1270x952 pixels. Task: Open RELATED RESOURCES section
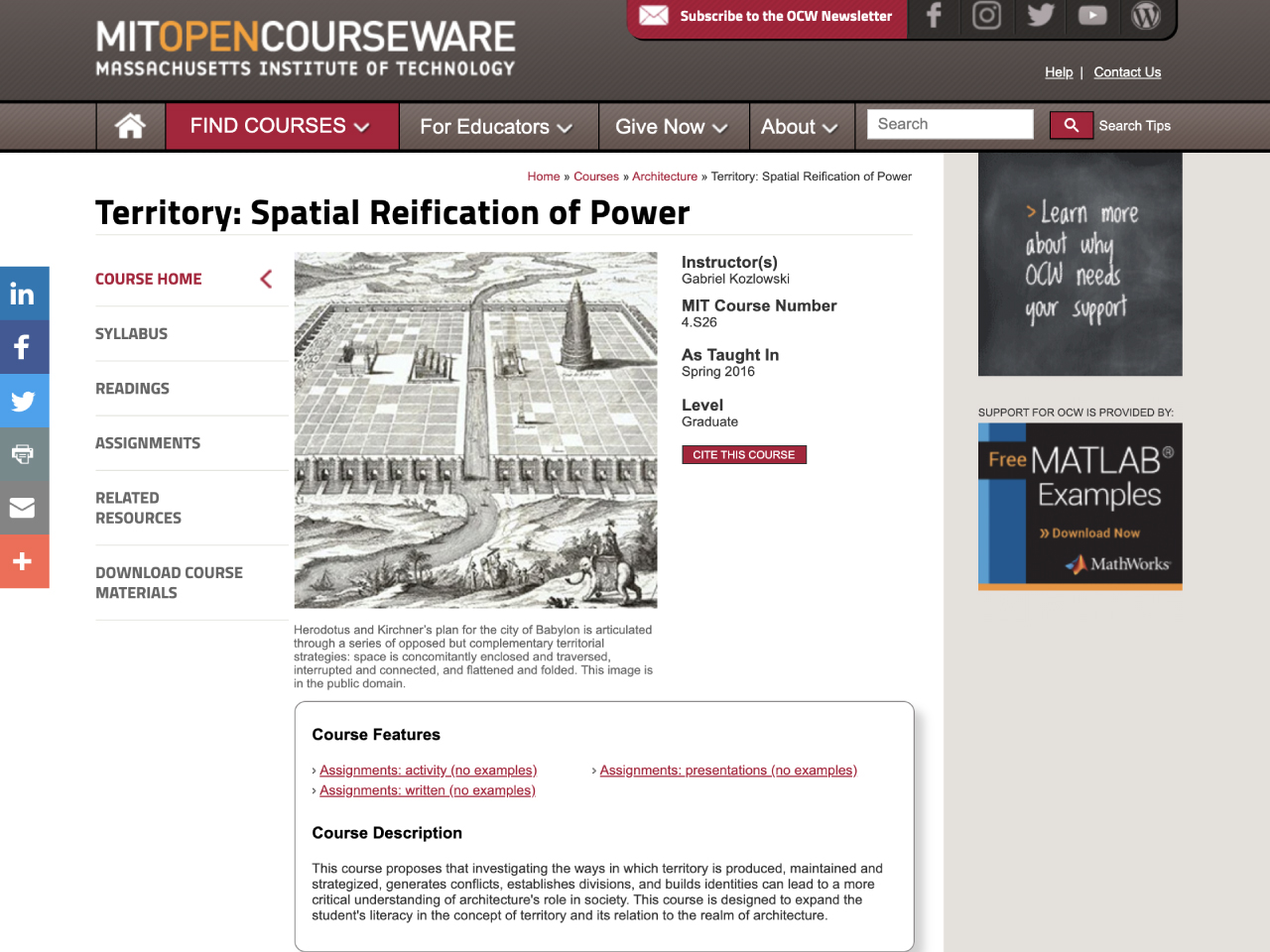(139, 508)
